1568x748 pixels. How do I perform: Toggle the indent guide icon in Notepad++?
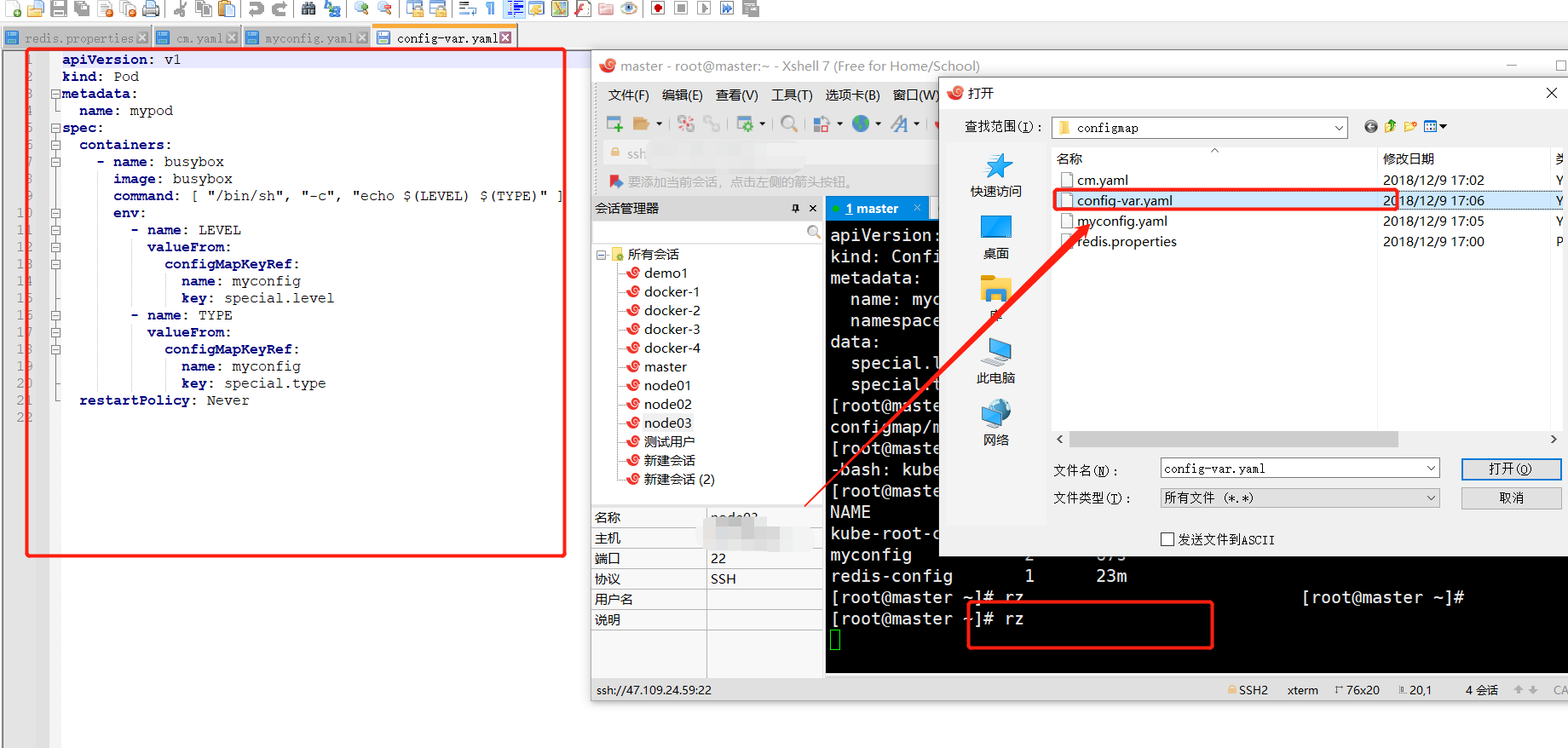point(515,9)
